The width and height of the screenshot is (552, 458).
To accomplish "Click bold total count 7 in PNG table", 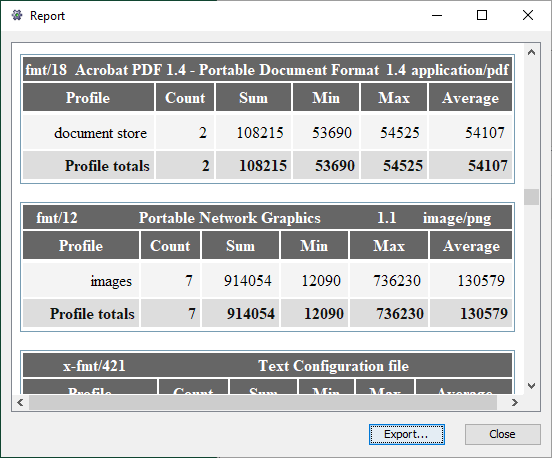I will point(170,313).
